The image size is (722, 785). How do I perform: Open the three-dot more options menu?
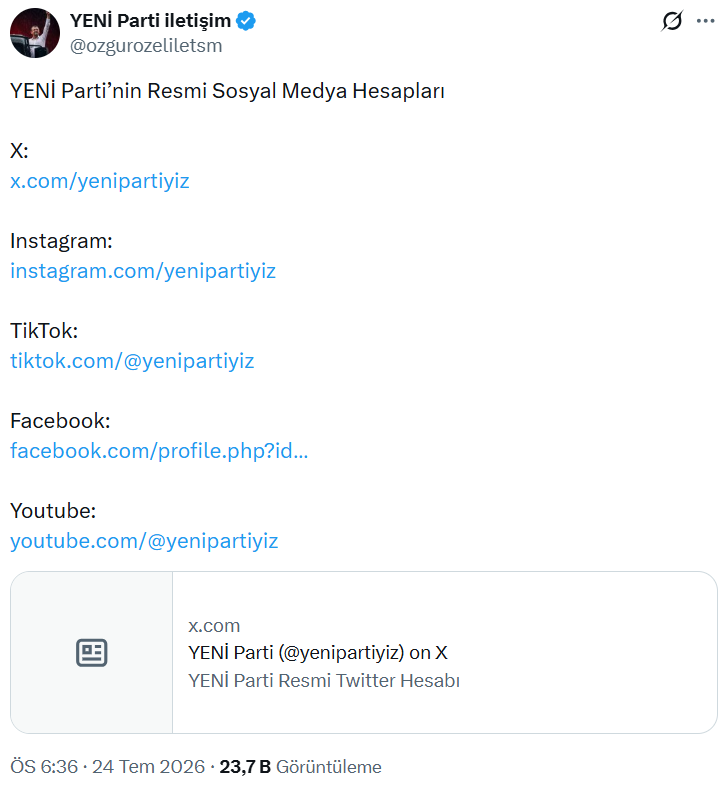point(705,21)
